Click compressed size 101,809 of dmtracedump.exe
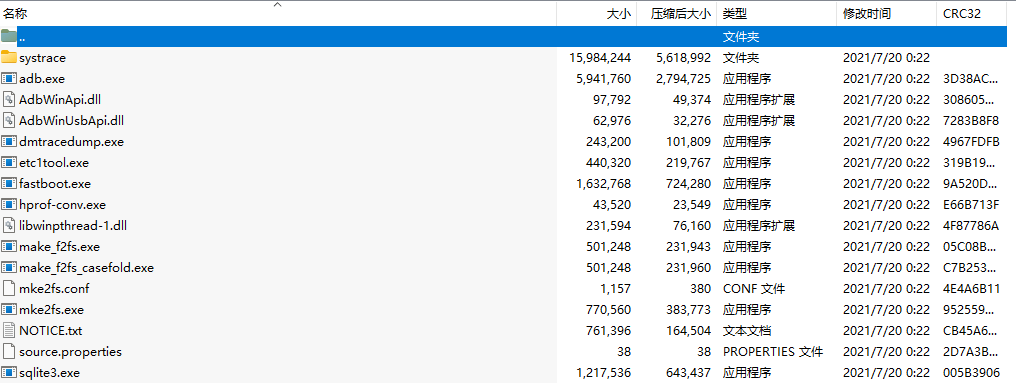 click(689, 141)
